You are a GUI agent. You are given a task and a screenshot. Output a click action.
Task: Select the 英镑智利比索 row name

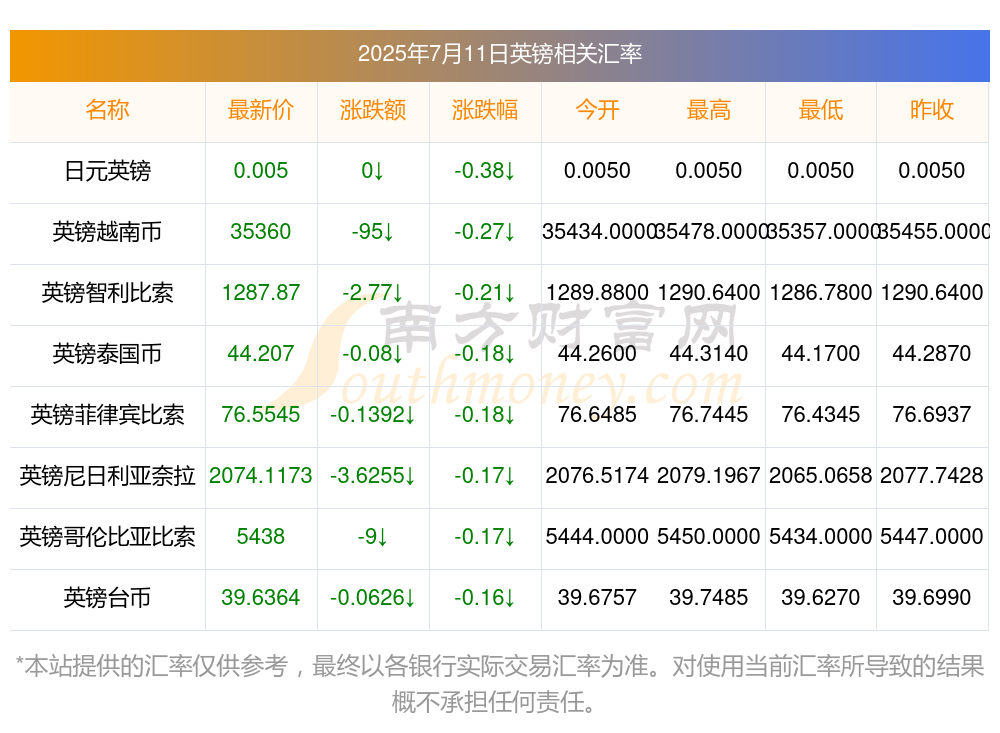click(107, 293)
